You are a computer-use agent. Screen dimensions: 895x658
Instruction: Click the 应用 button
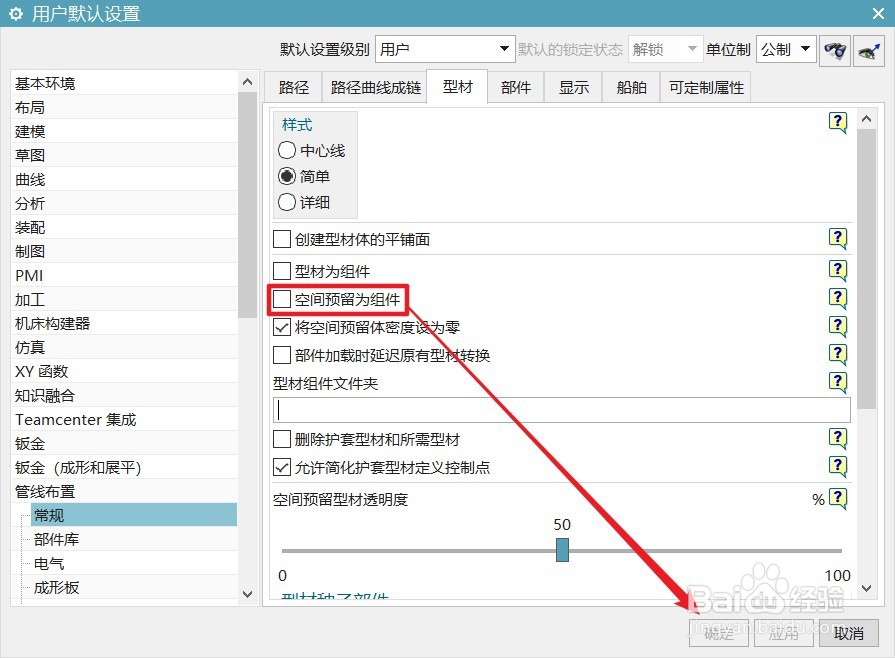click(784, 633)
